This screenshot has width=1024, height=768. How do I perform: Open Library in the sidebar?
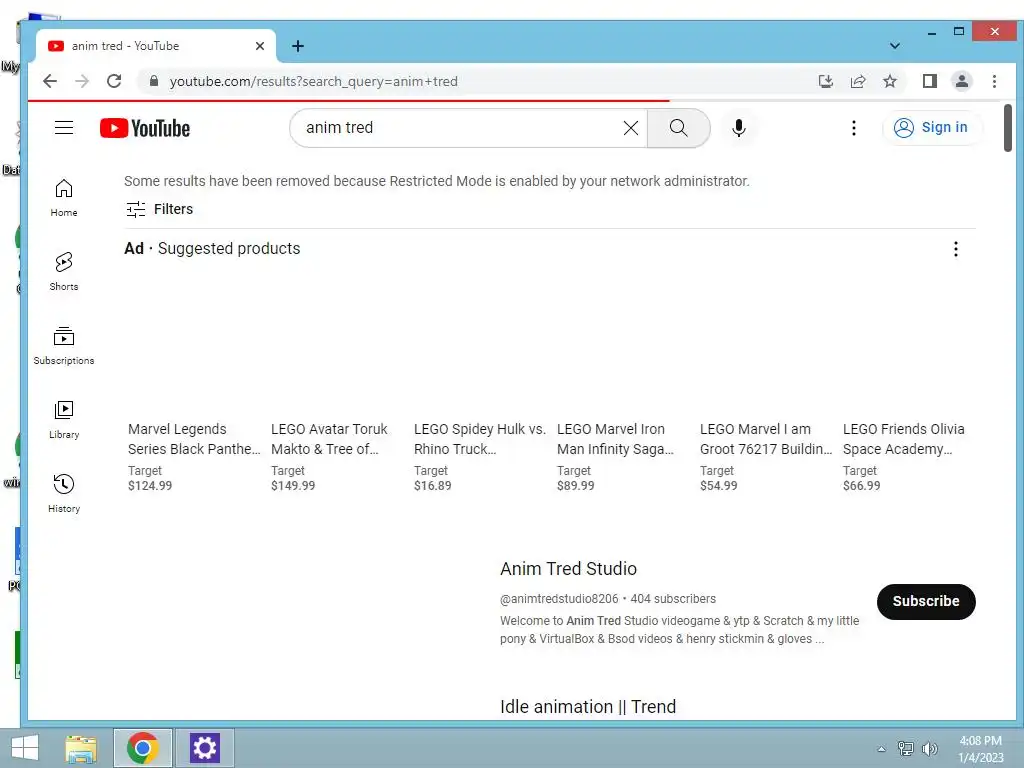tap(64, 420)
